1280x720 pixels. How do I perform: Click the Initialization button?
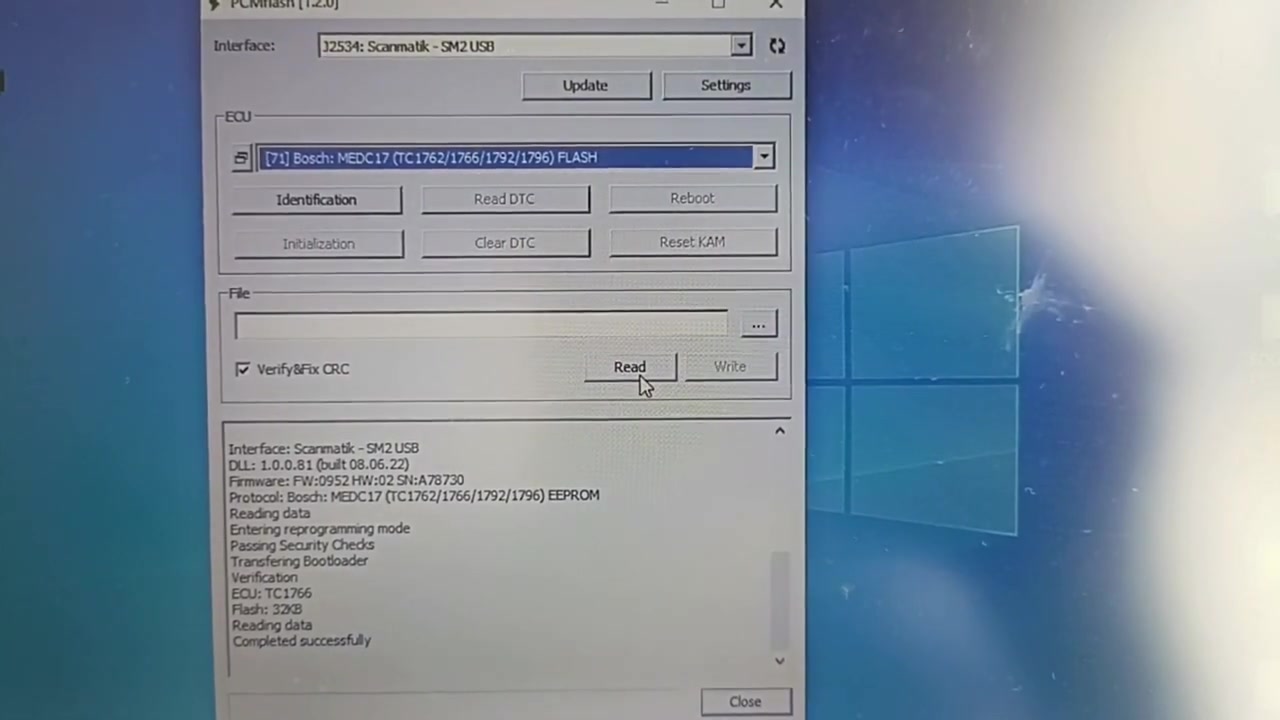319,243
